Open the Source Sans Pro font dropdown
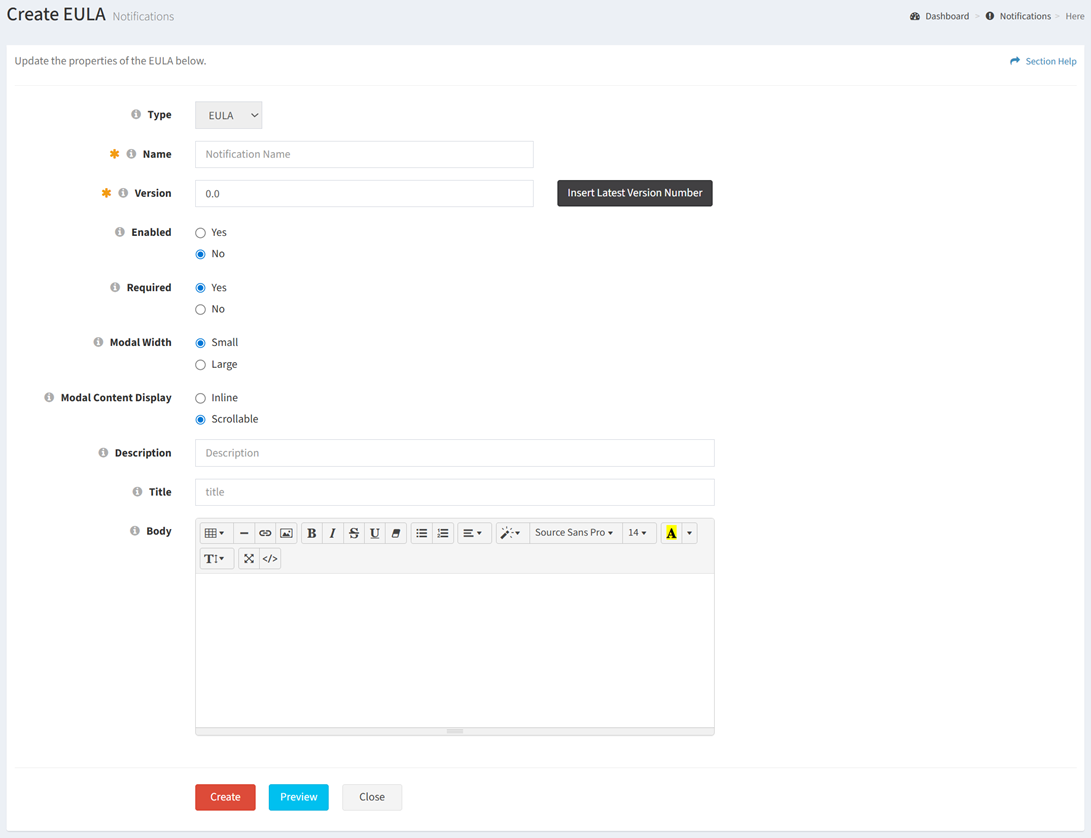1091x838 pixels. tap(574, 533)
